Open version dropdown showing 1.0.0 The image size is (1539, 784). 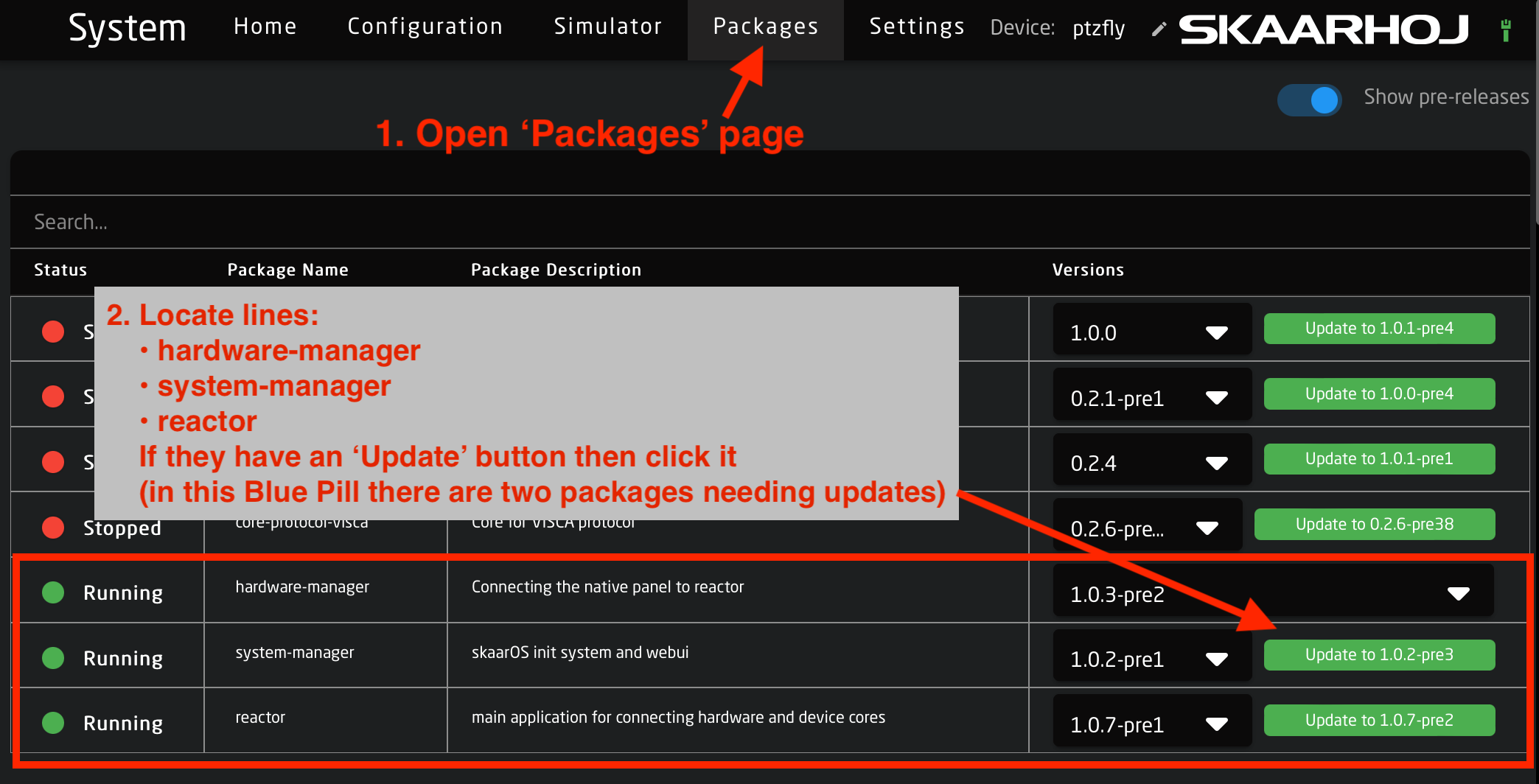point(1152,329)
